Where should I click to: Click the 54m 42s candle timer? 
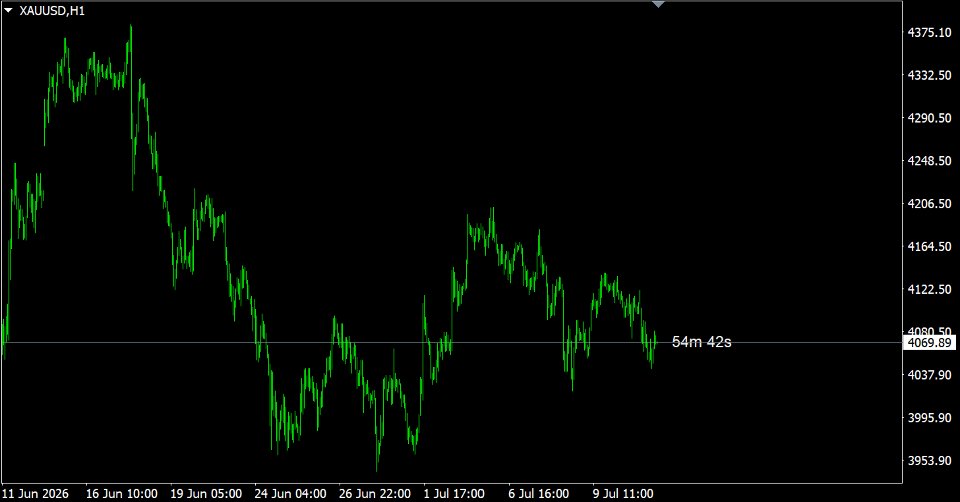[702, 342]
